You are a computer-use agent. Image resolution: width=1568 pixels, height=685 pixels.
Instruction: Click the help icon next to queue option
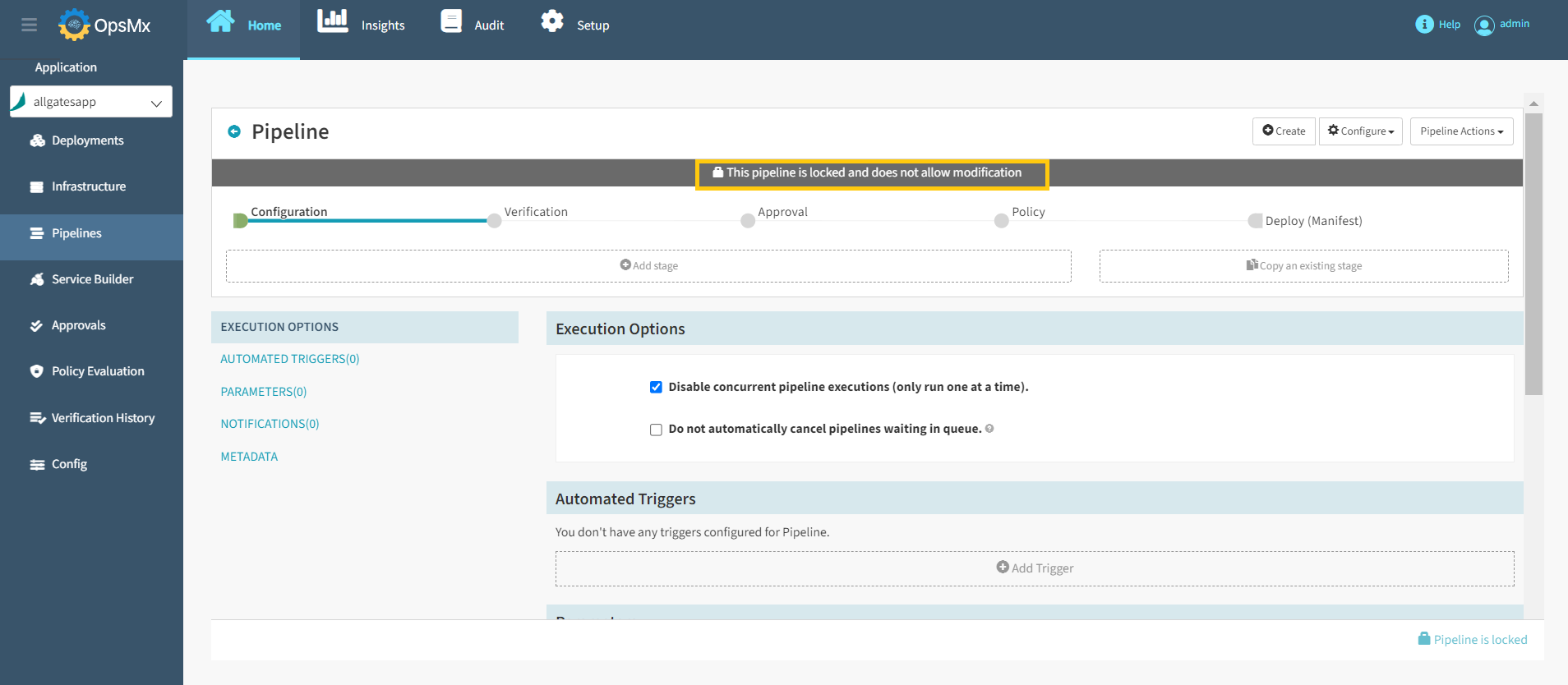coord(989,428)
